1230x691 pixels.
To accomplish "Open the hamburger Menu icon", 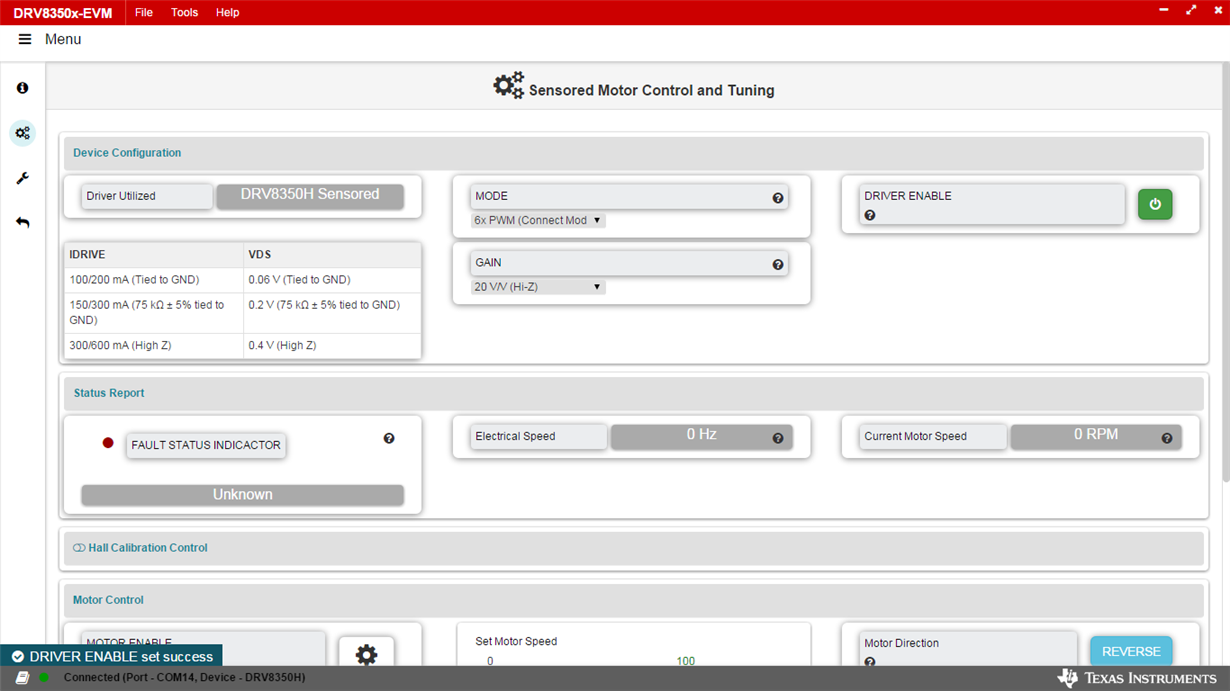I will (x=25, y=39).
